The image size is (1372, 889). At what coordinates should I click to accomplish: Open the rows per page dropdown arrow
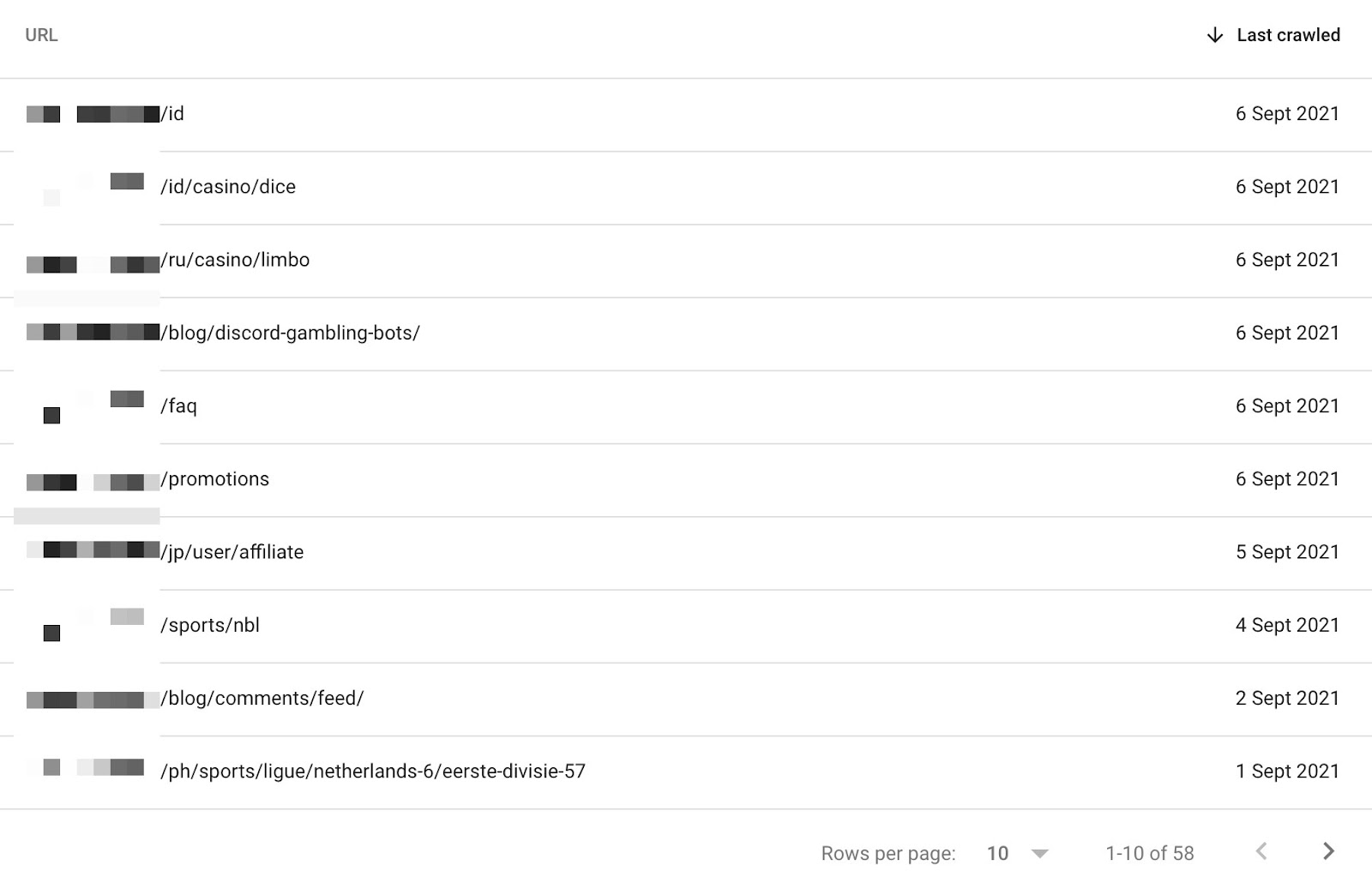[1039, 853]
